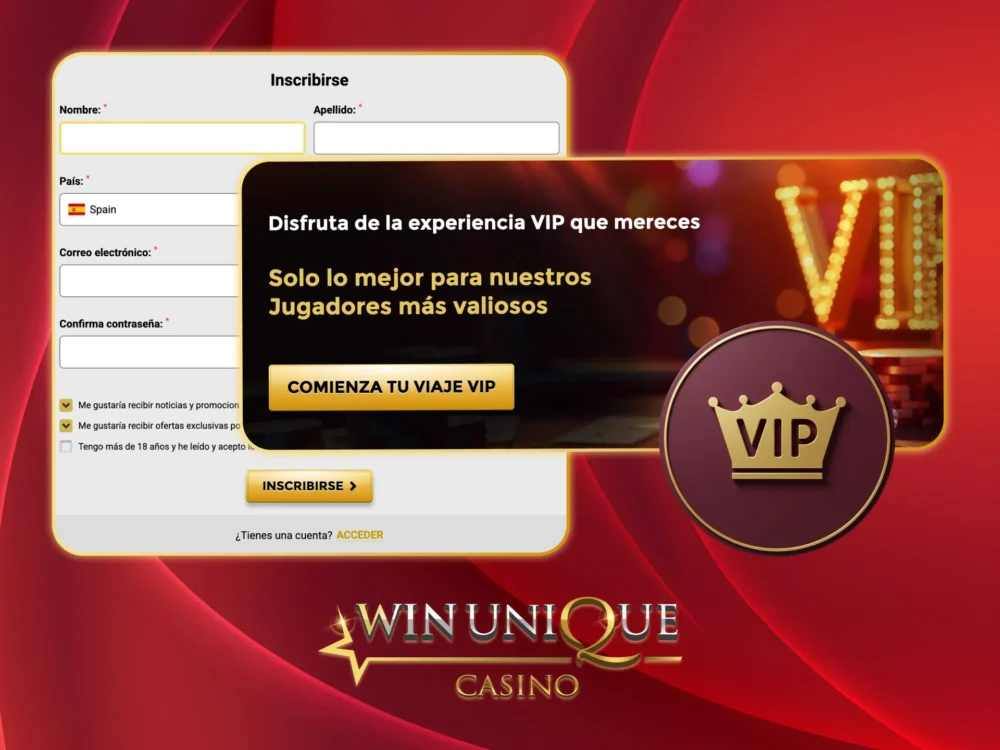Open the País country dropdown
Viewport: 1000px width, 750px height.
(x=150, y=209)
